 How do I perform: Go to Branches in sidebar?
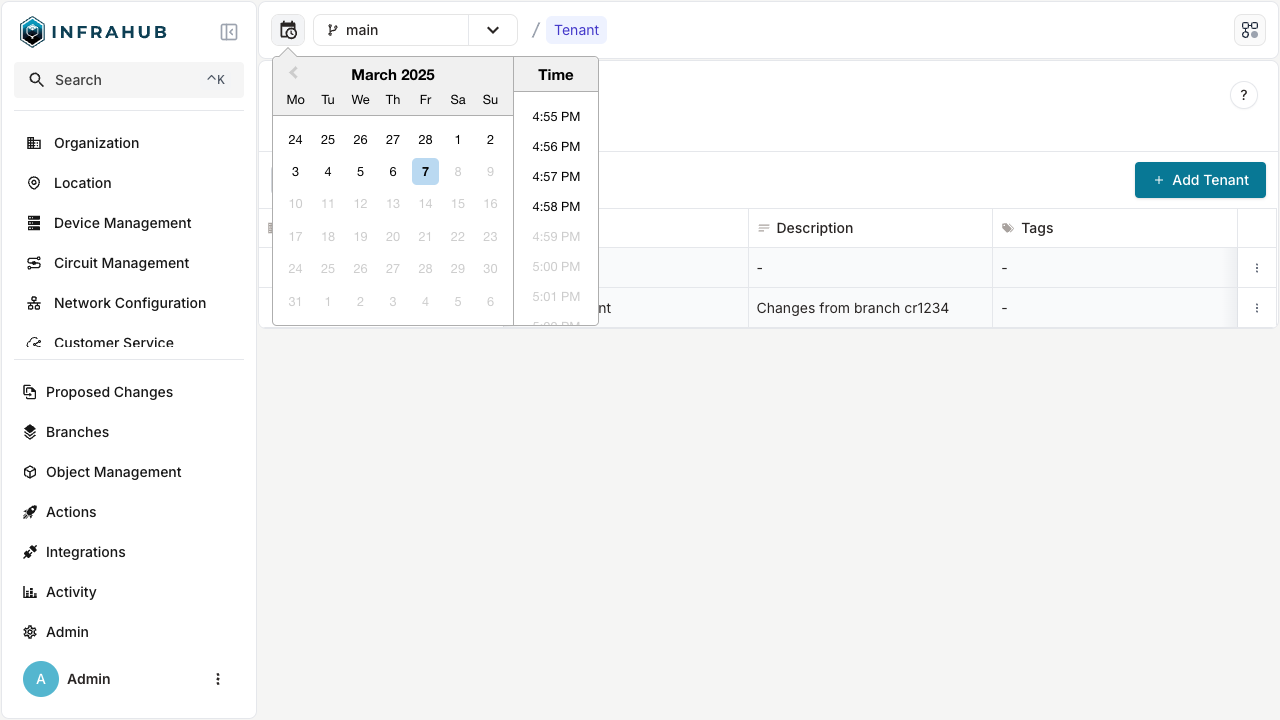point(77,432)
